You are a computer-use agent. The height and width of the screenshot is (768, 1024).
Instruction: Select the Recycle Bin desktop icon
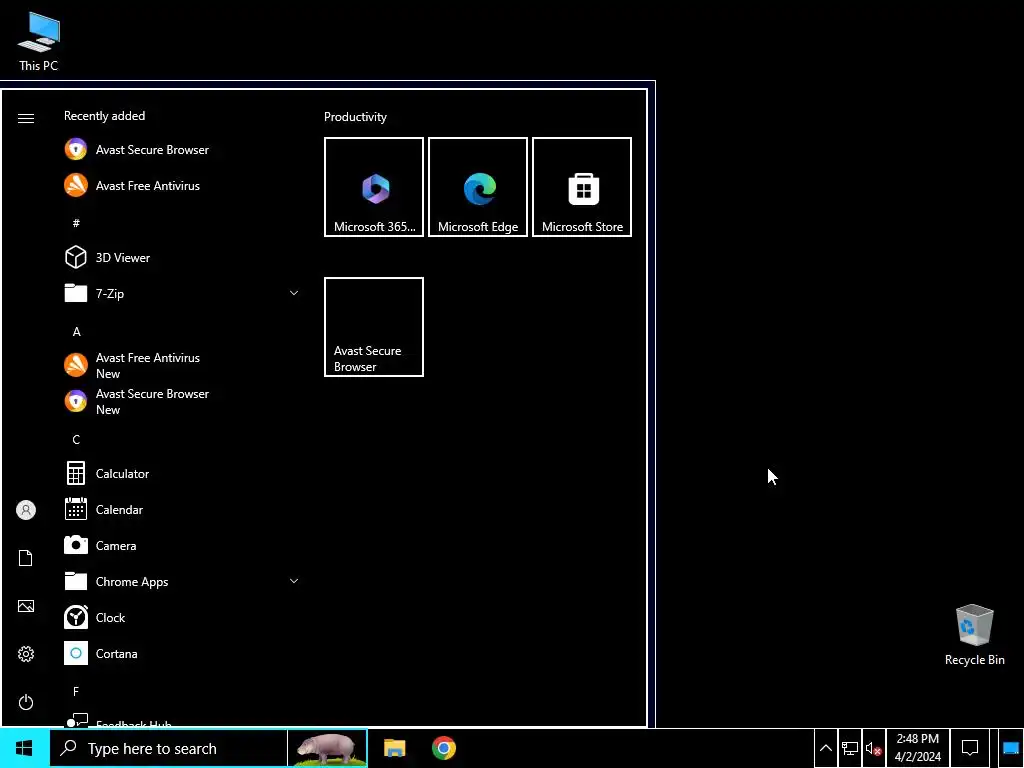coord(974,635)
